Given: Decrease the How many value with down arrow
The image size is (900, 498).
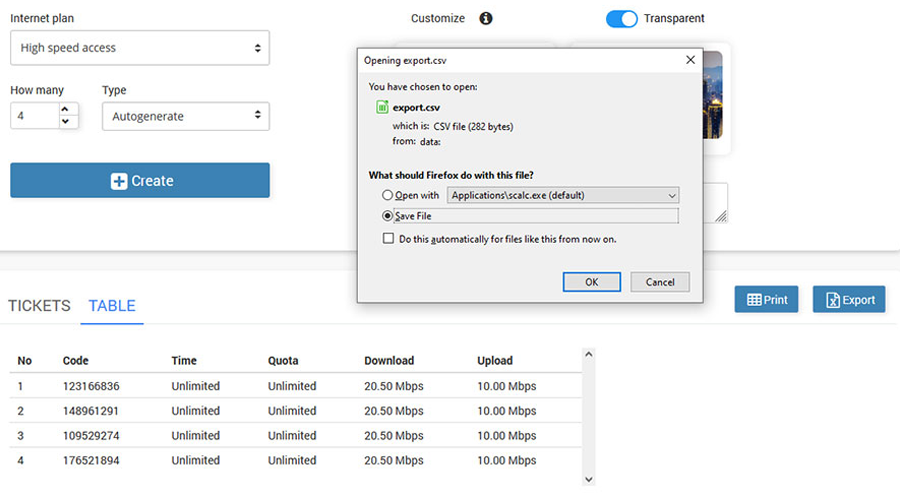Looking at the screenshot, I should coord(65,122).
